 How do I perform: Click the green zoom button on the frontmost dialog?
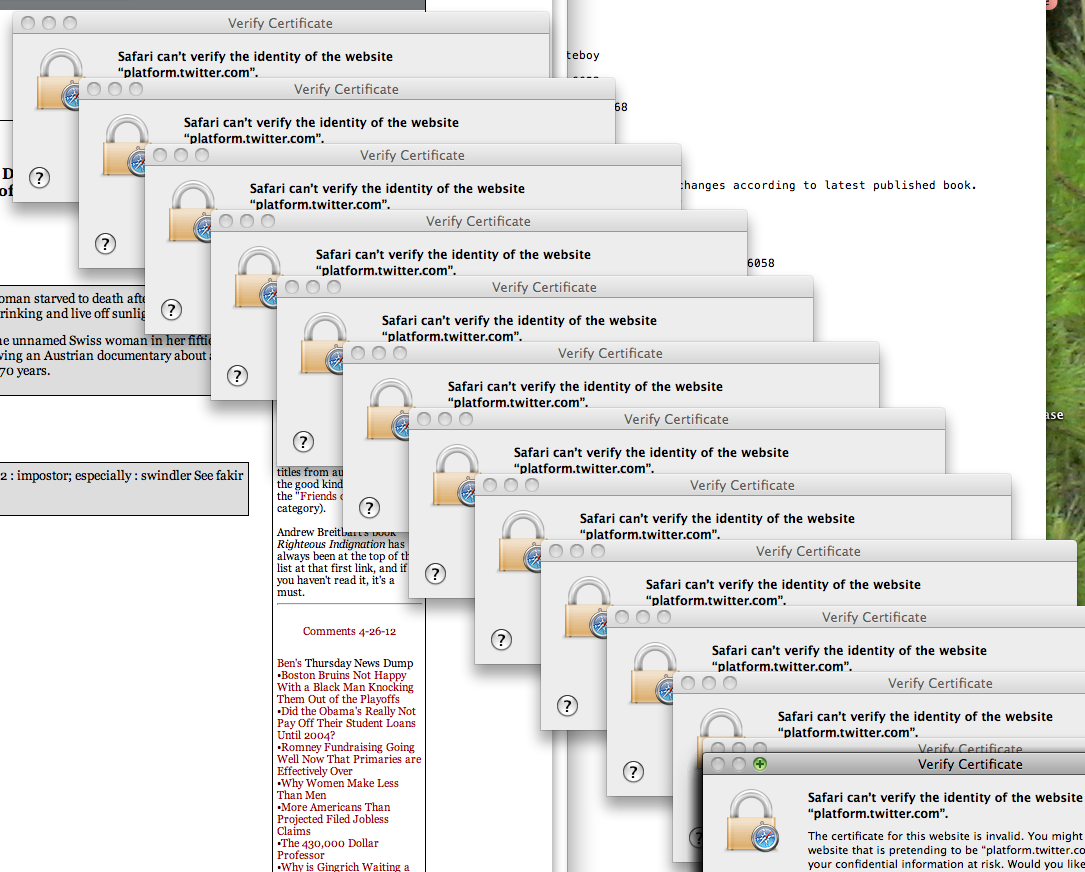(760, 764)
